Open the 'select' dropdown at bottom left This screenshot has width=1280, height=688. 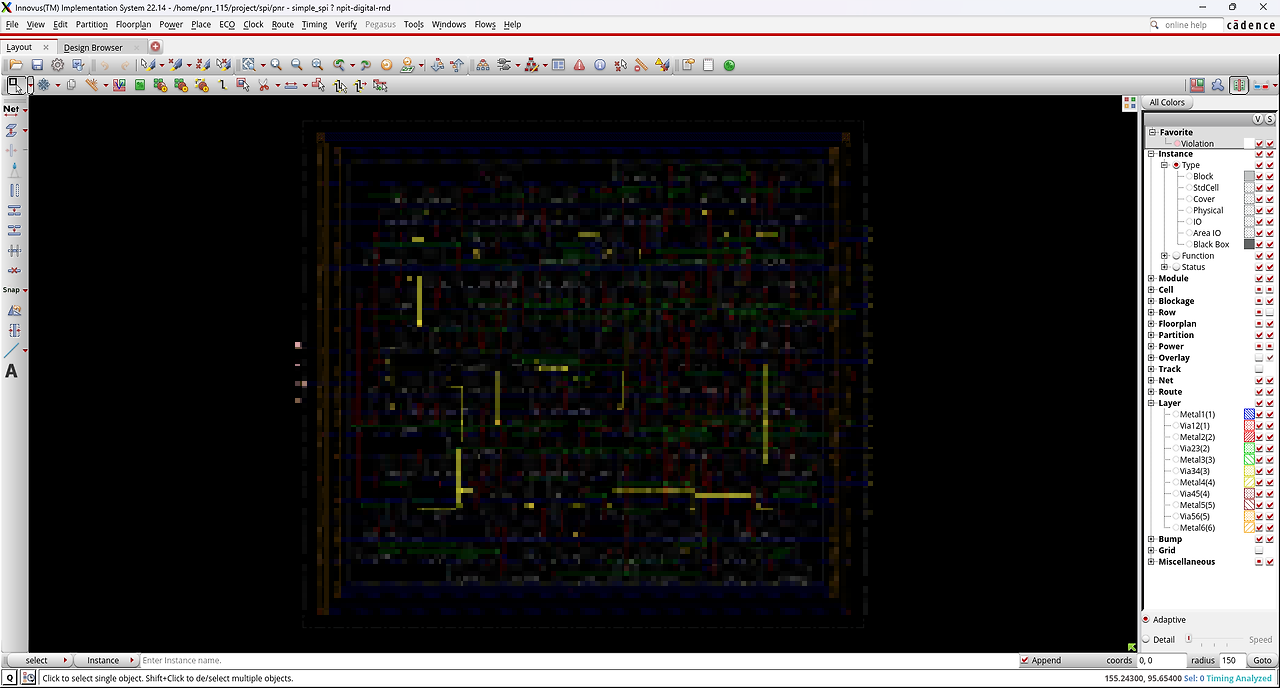pos(40,660)
